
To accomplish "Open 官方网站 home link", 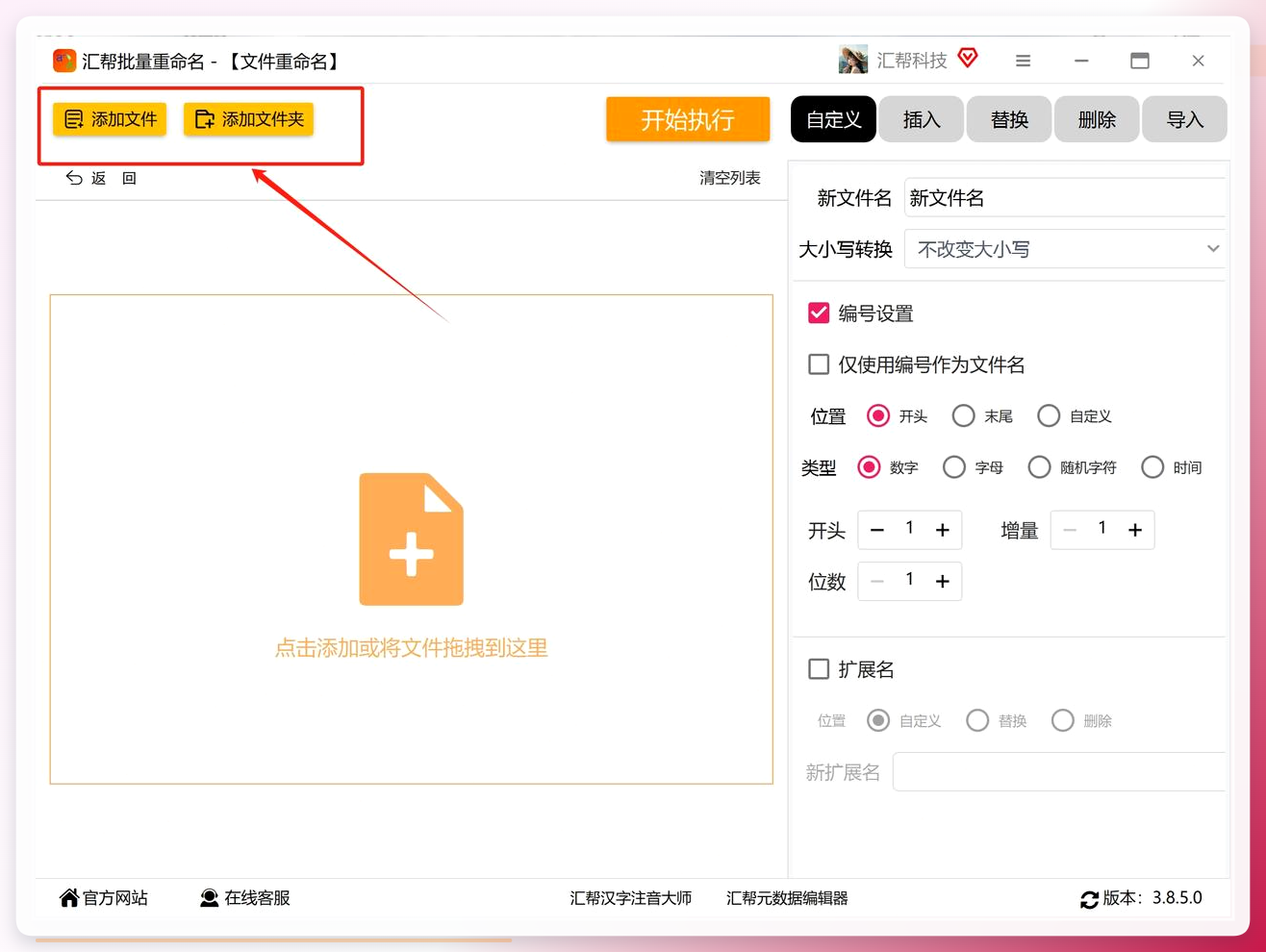I will pyautogui.click(x=104, y=898).
